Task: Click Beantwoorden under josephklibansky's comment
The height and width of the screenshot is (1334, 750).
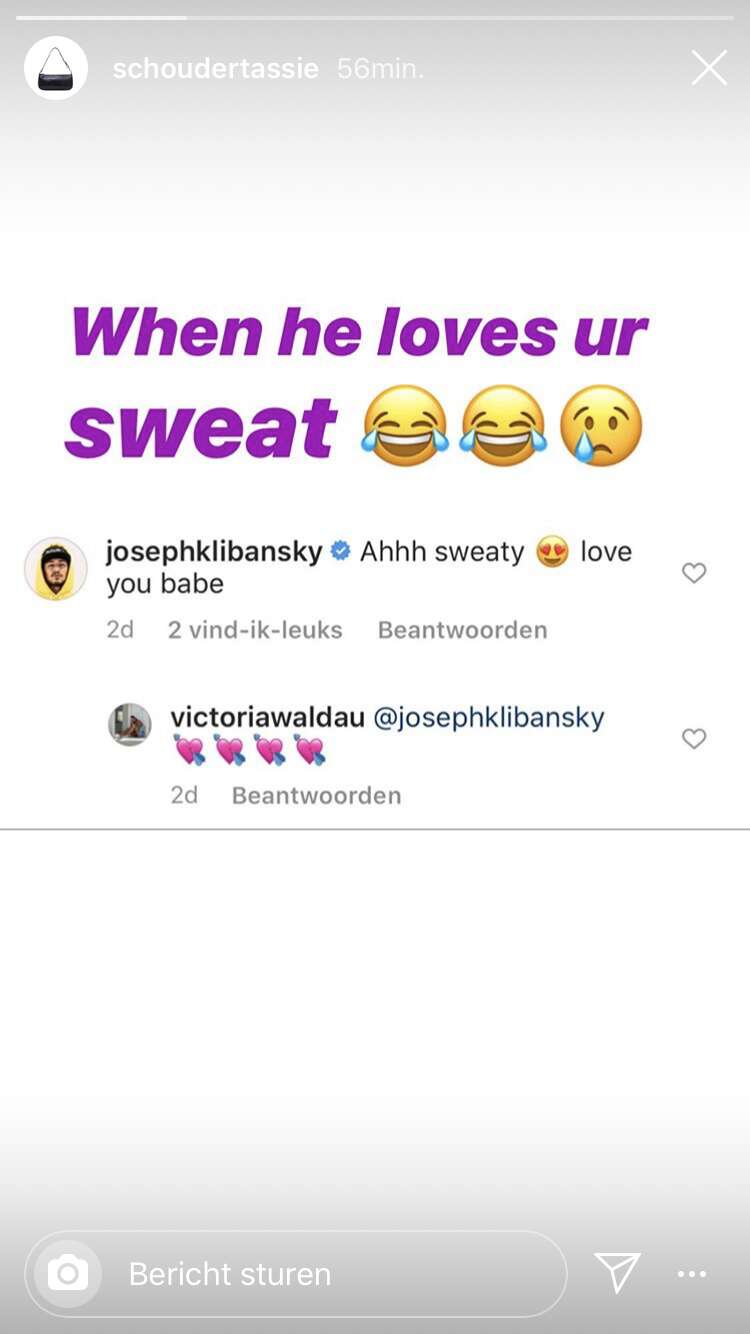Action: tap(462, 630)
